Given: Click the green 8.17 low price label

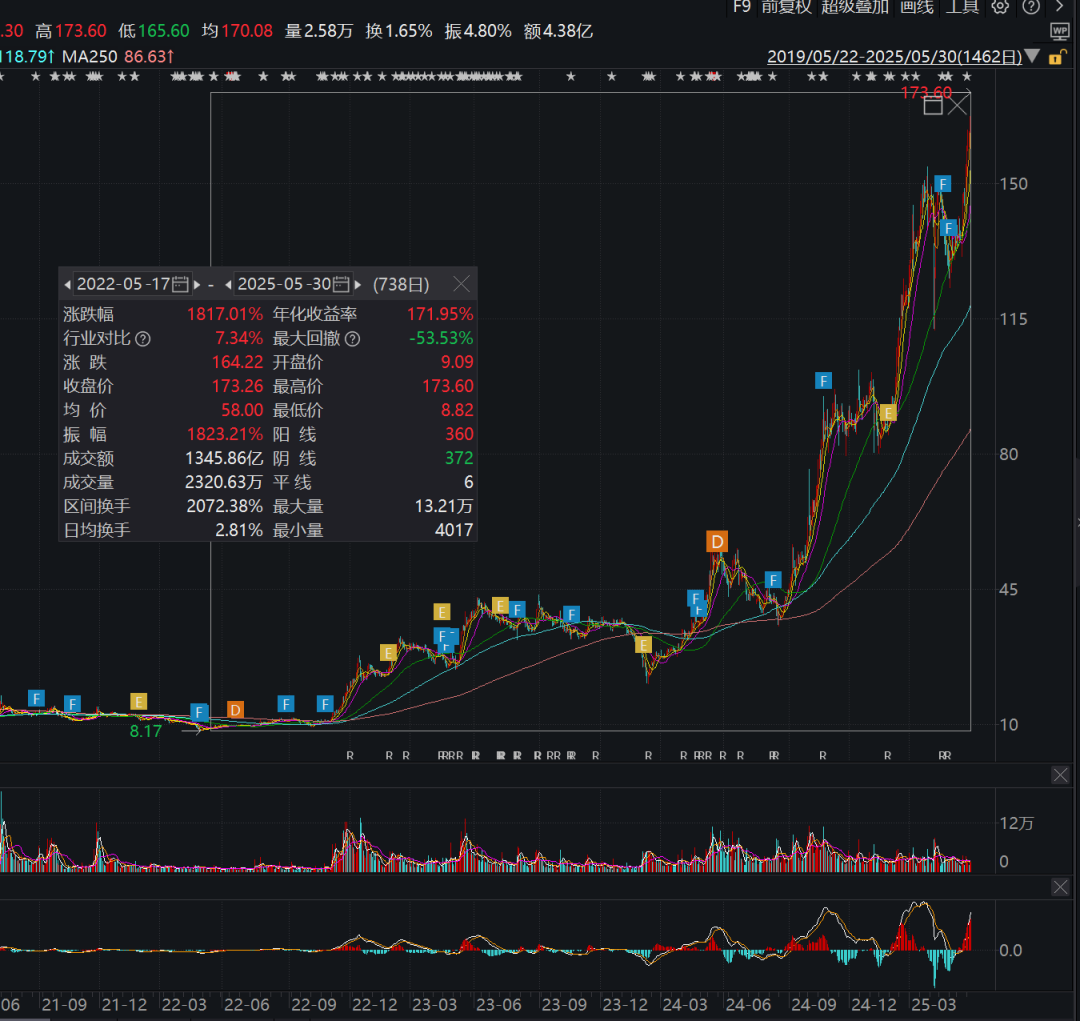Looking at the screenshot, I should pos(145,731).
